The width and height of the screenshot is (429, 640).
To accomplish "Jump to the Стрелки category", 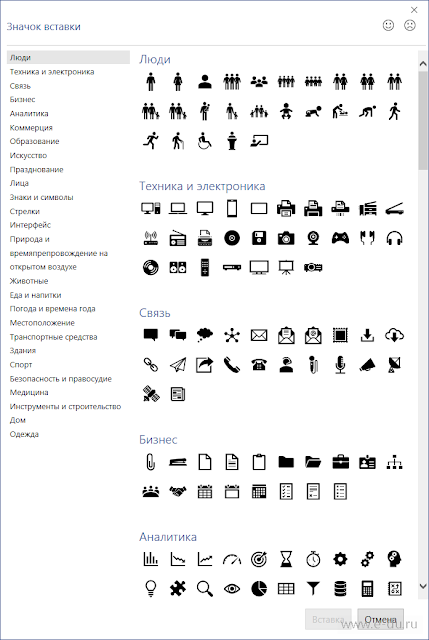I will 24,211.
